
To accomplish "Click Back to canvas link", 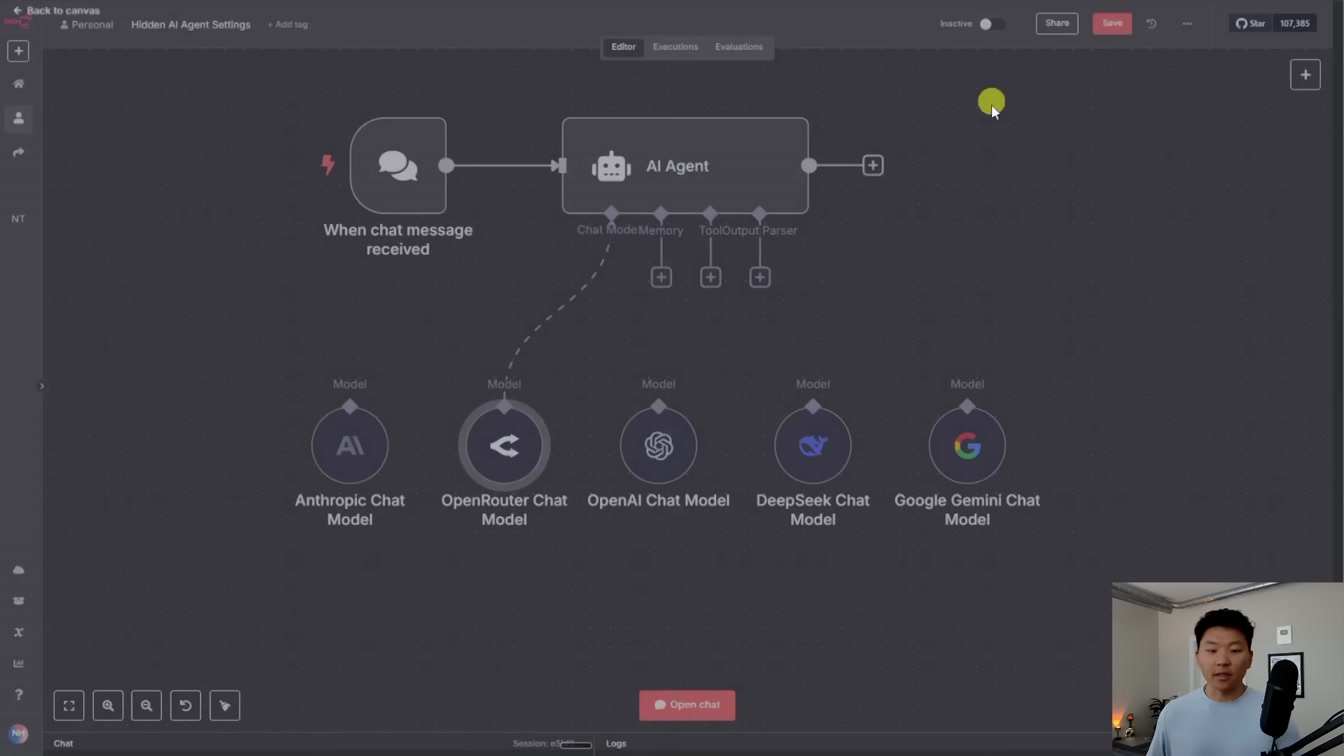I will (56, 10).
